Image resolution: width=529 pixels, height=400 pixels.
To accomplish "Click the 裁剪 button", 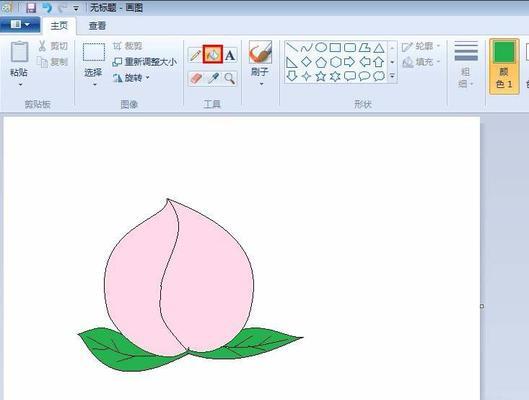I will point(128,46).
